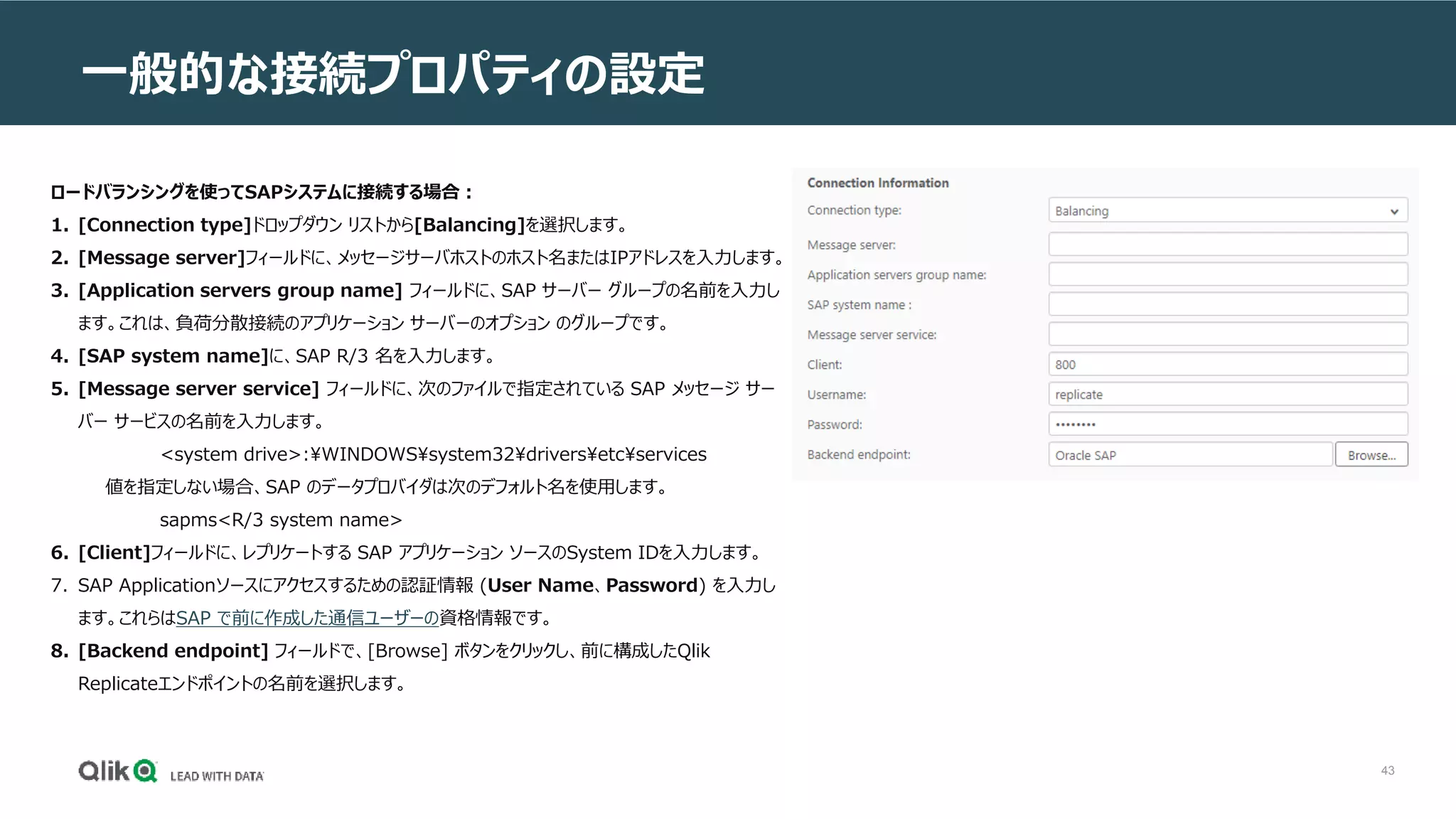Viewport: 1456px width, 819px height.
Task: Click the bold [Message server service] text in step 5
Action: [x=199, y=388]
